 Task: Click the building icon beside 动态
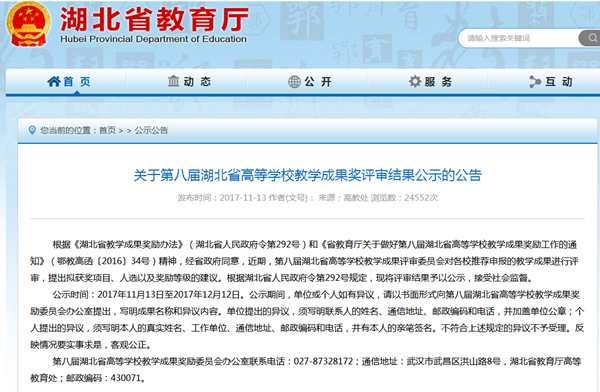click(x=173, y=81)
